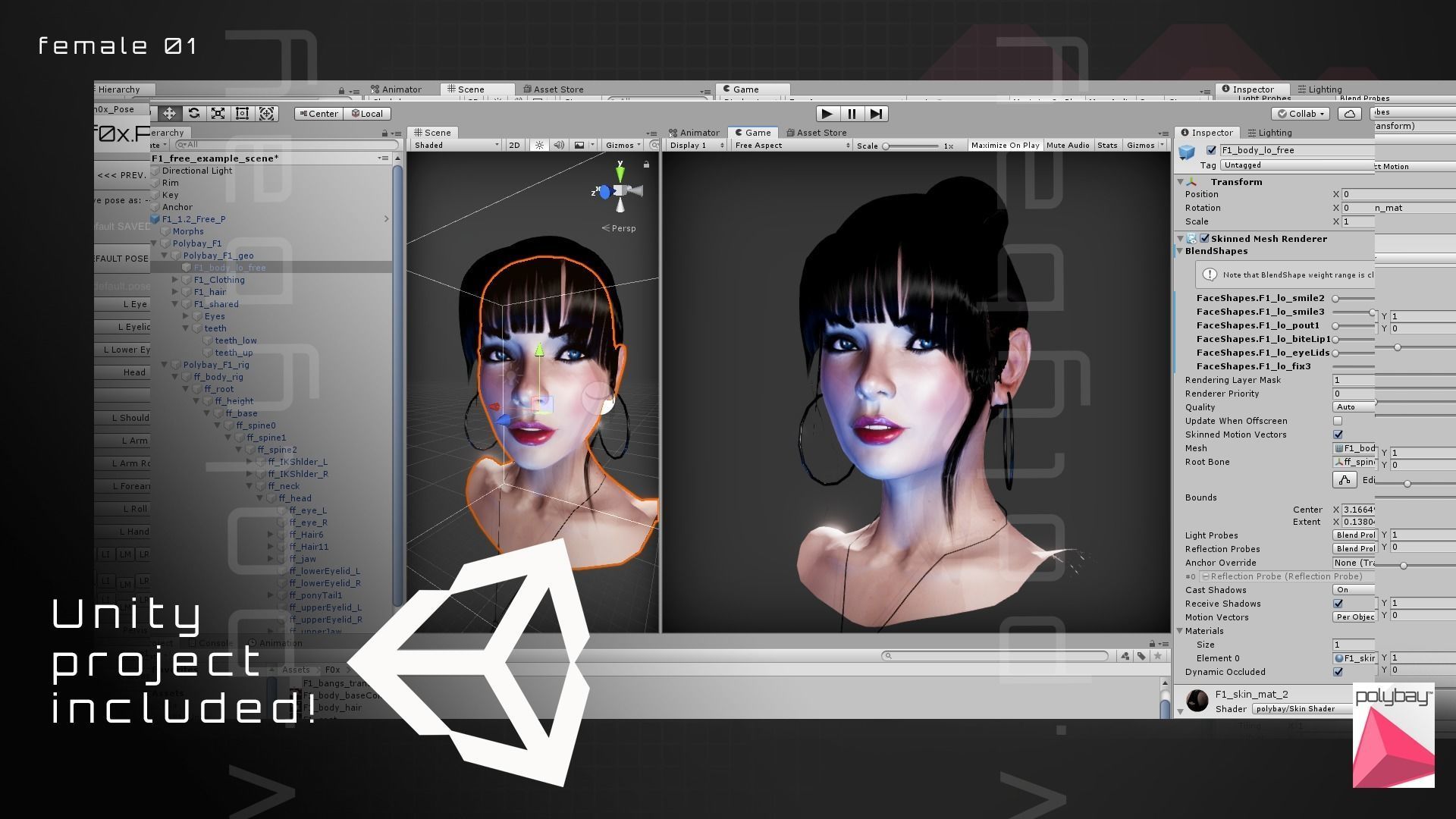Select the inner Inspector tab
The width and height of the screenshot is (1456, 819).
point(1207,133)
